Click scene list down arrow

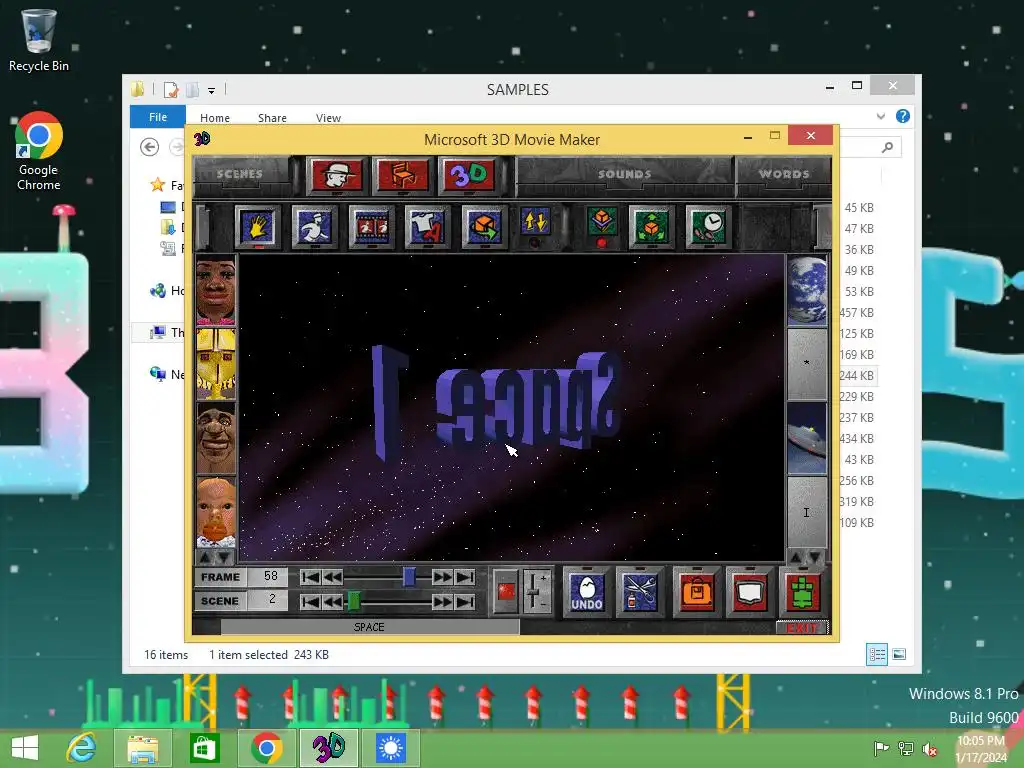click(816, 557)
